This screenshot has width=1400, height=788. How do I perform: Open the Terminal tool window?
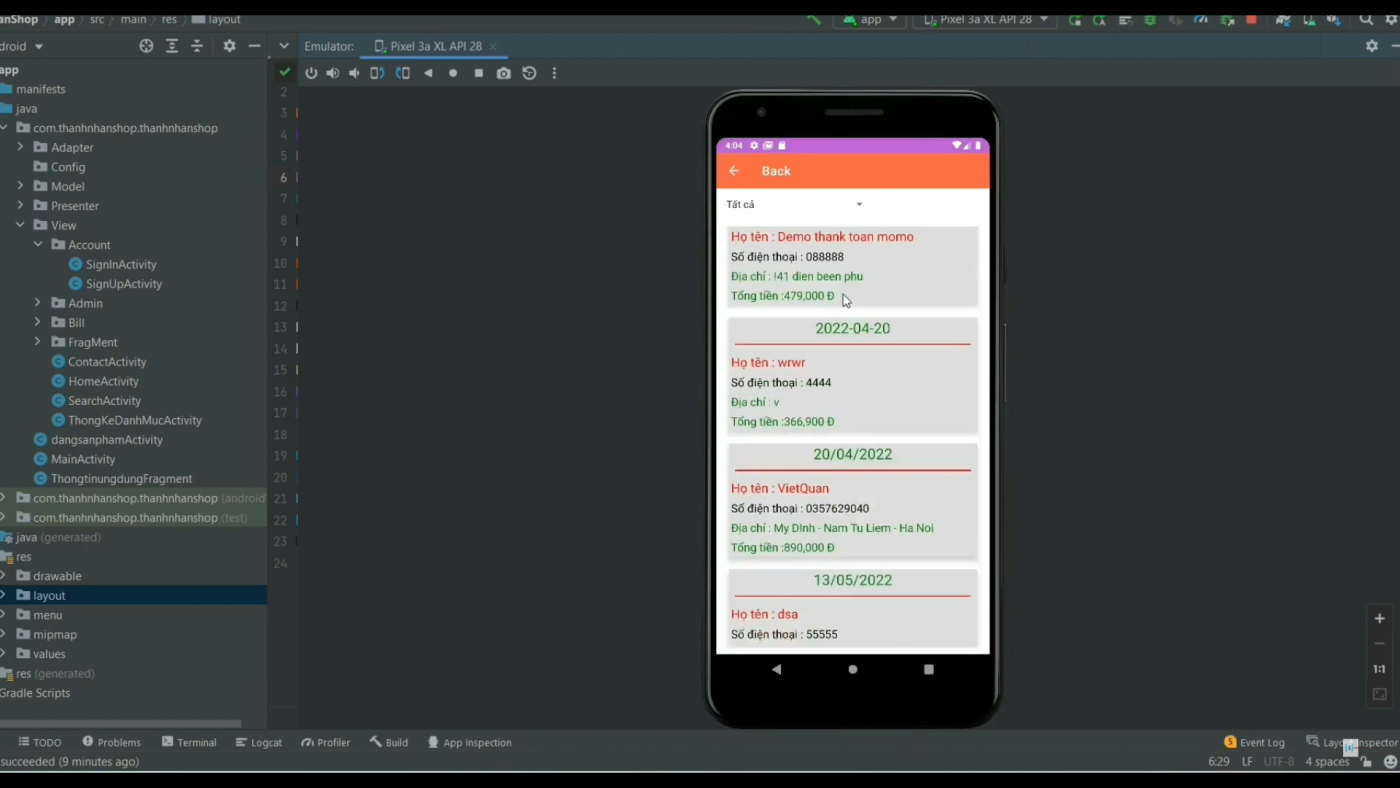click(x=189, y=742)
